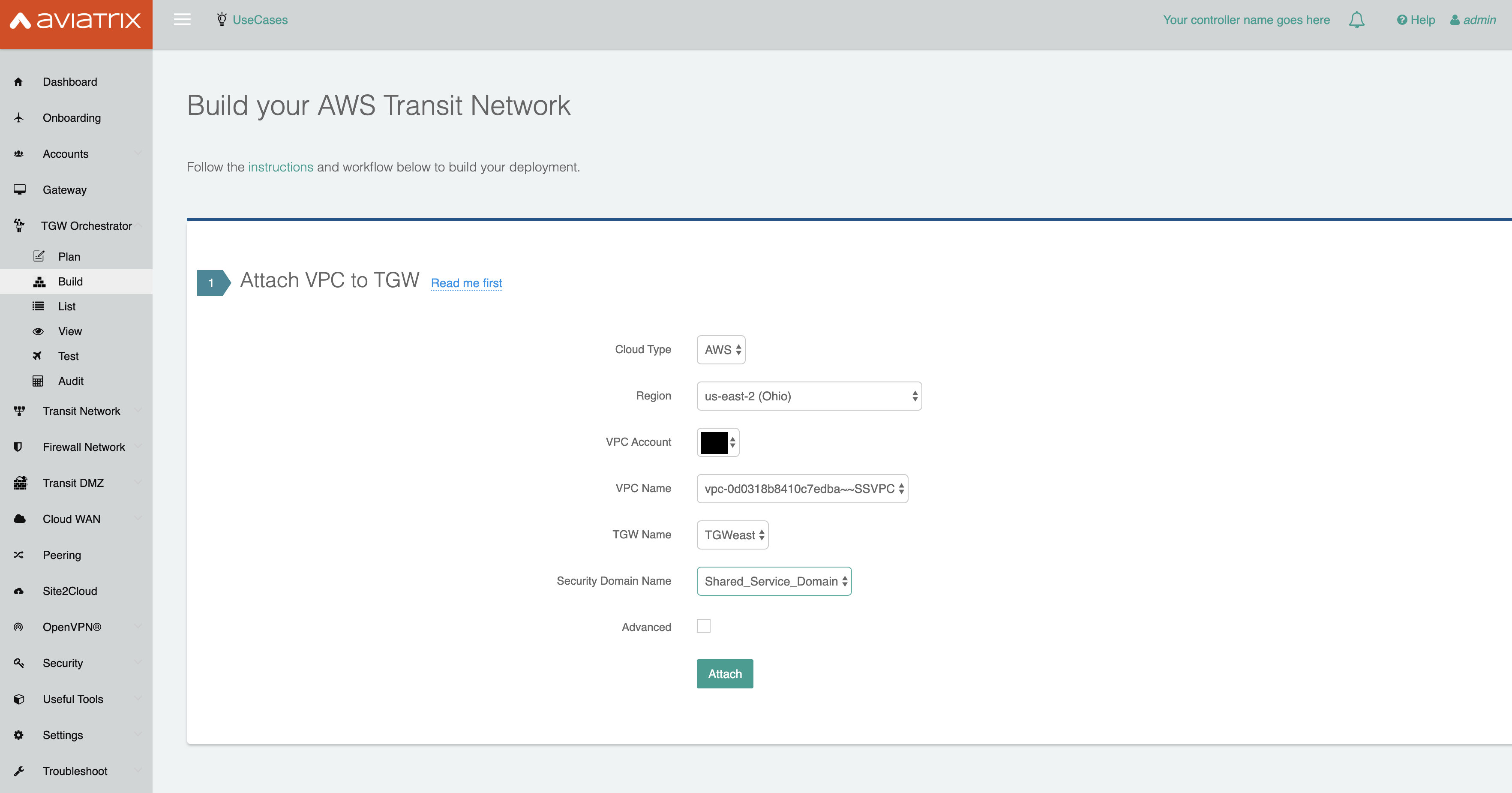Choose a TGW Name from dropdown
The width and height of the screenshot is (1512, 793).
pyautogui.click(x=732, y=535)
